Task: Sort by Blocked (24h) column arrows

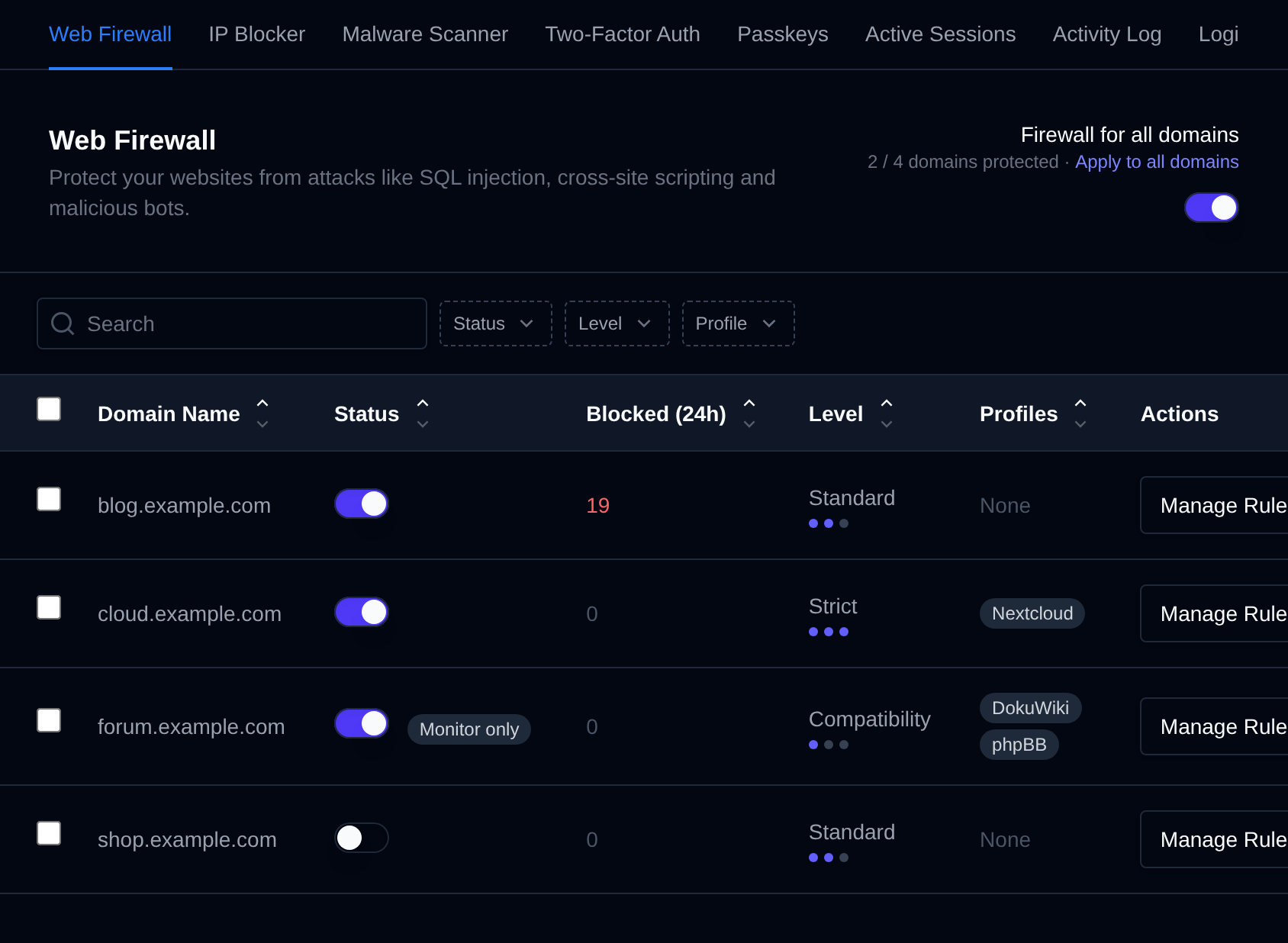Action: click(x=749, y=414)
